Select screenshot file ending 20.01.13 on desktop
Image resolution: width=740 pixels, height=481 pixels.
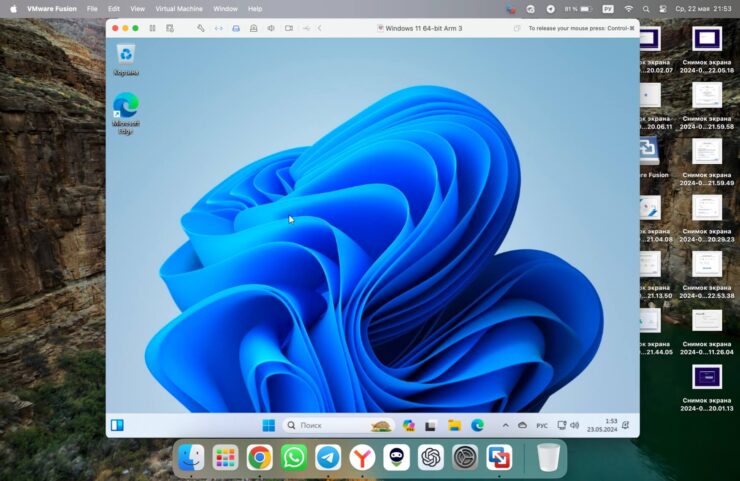click(706, 388)
